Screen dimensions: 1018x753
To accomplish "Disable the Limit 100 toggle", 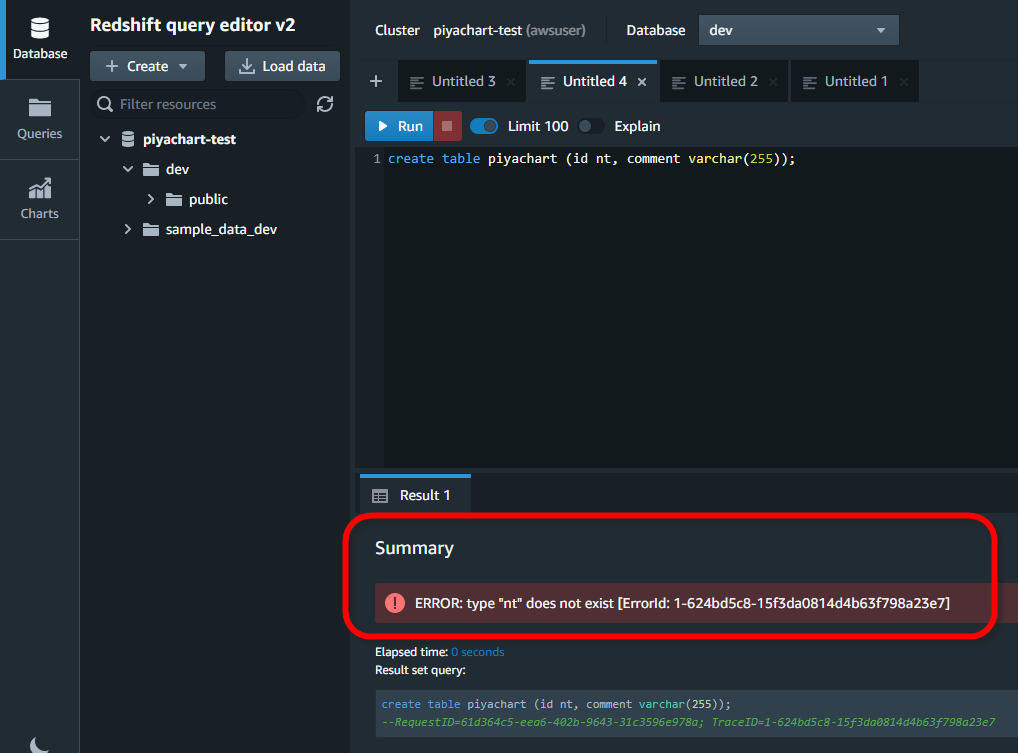I will coord(484,126).
